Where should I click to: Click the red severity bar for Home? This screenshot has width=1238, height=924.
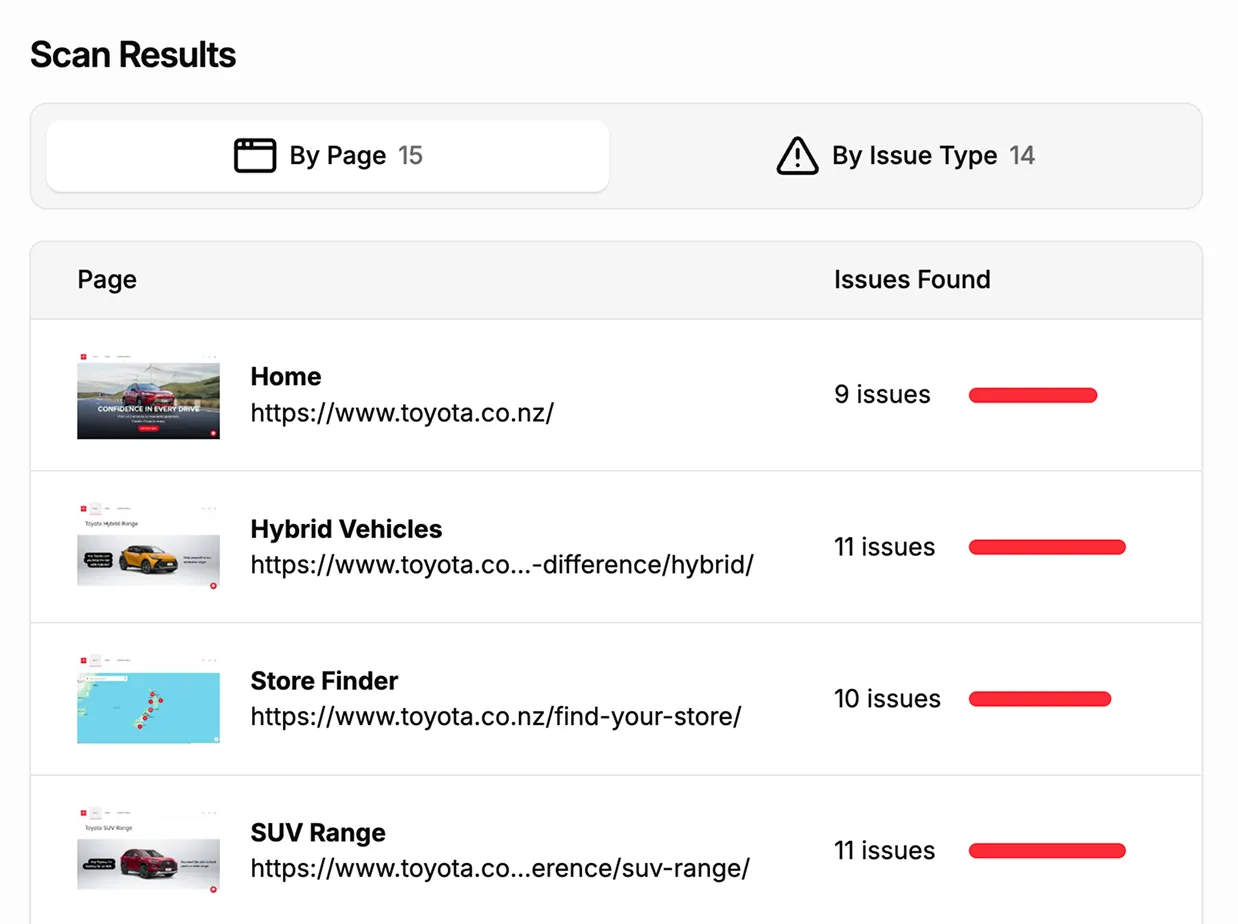point(1032,395)
